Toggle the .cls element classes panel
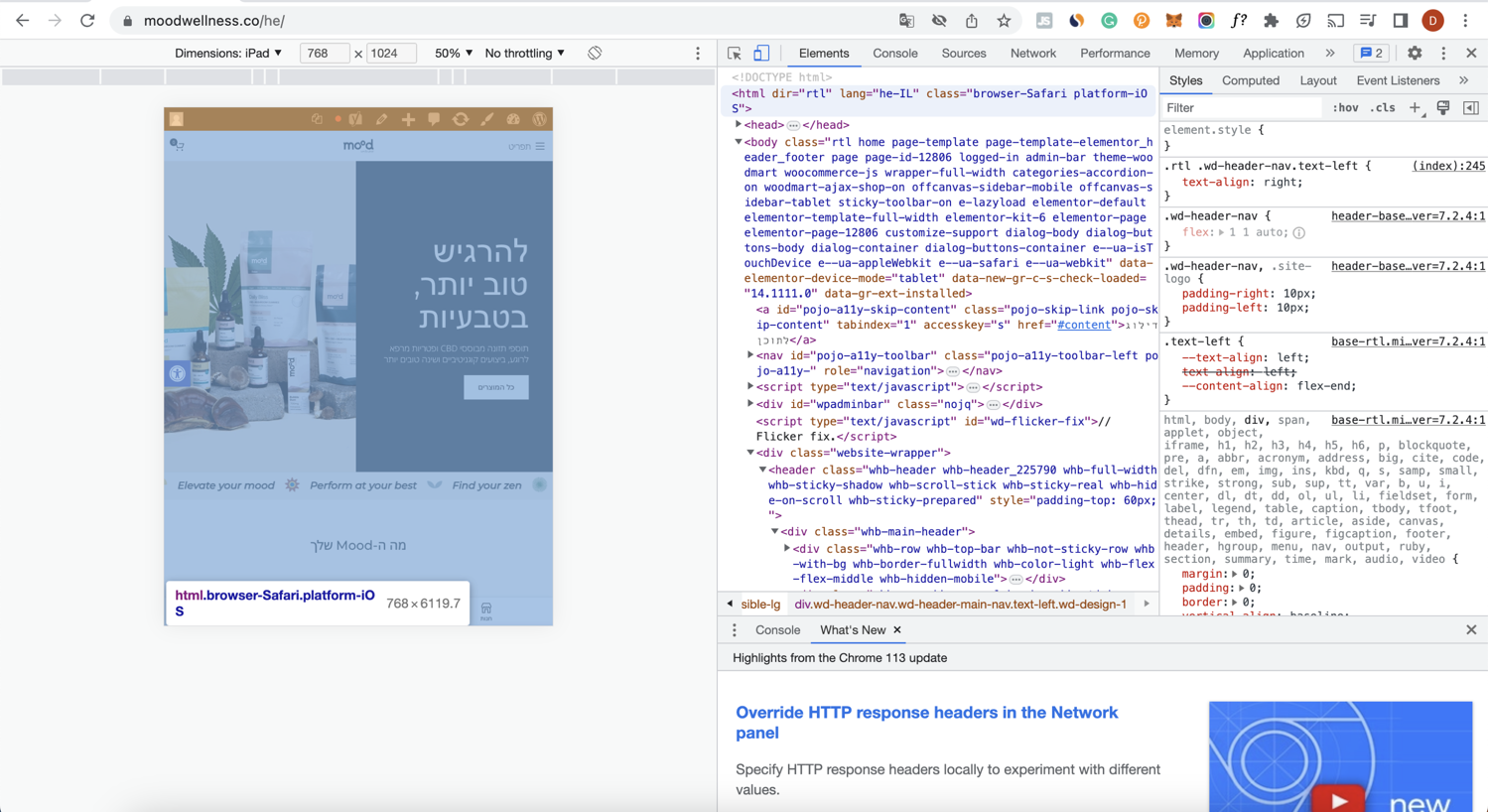 1383,108
